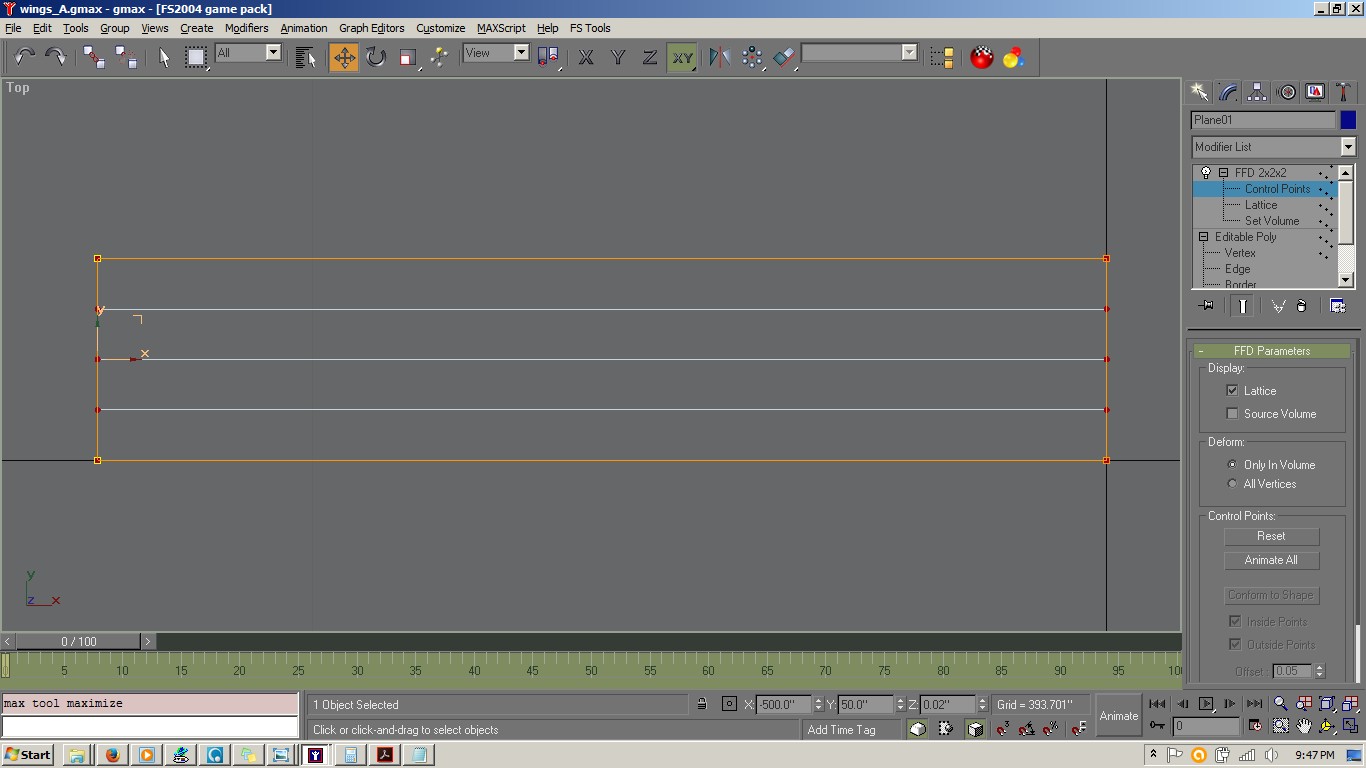
Task: Collapse the FFD 2x2x2 modifier tree
Action: click(x=1223, y=173)
